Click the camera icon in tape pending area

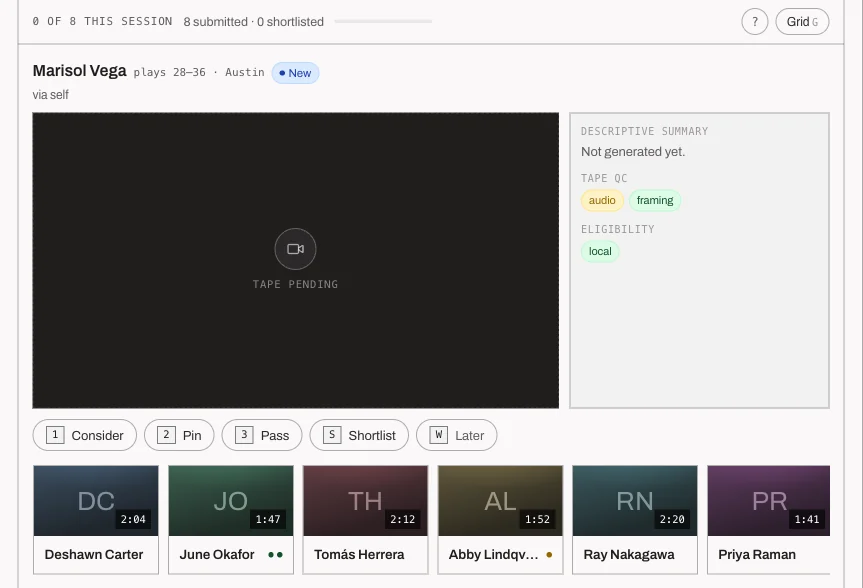coord(296,249)
